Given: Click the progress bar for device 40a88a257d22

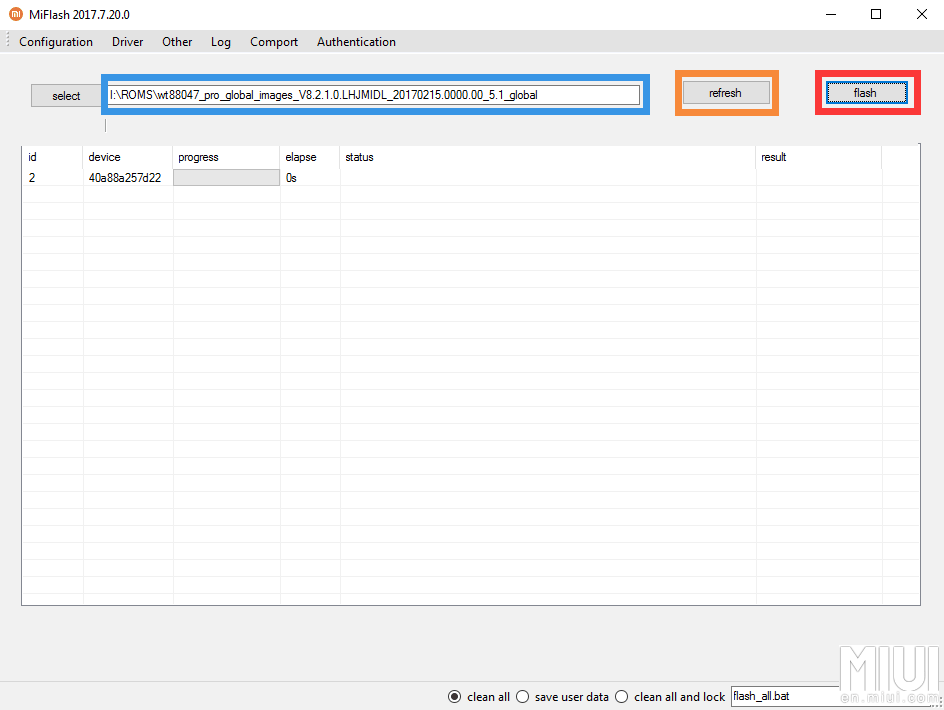Looking at the screenshot, I should tap(226, 178).
